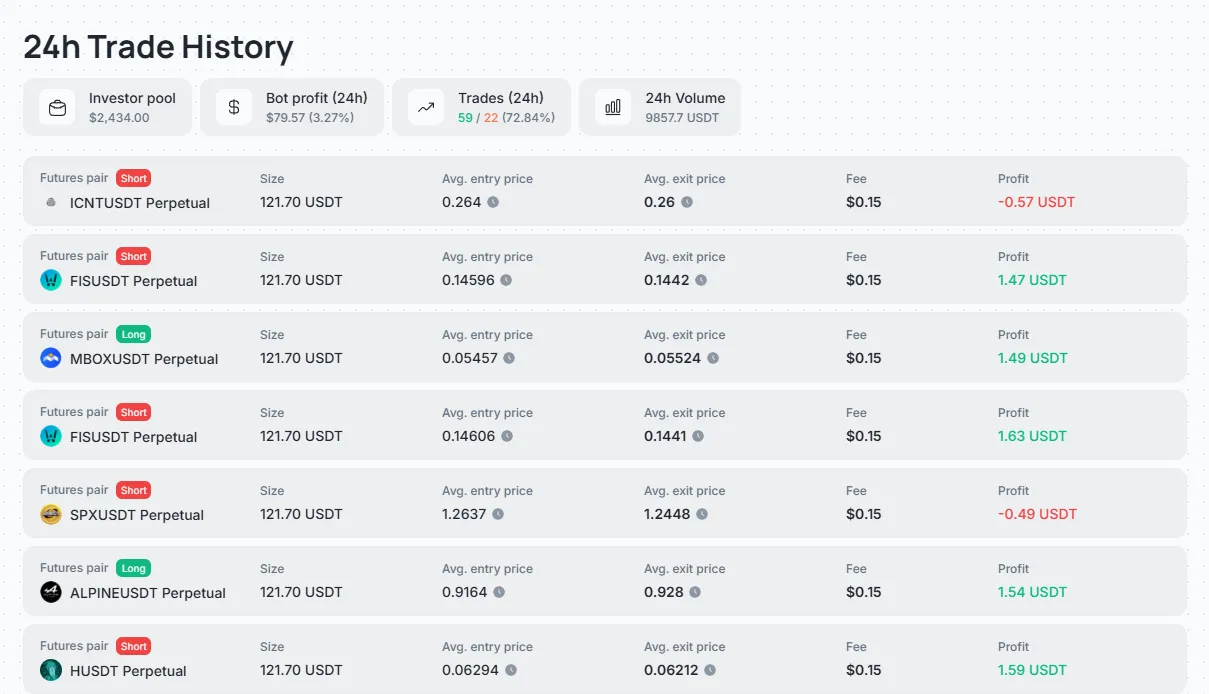Click the Short badge on ICNTUSDT row

[133, 178]
